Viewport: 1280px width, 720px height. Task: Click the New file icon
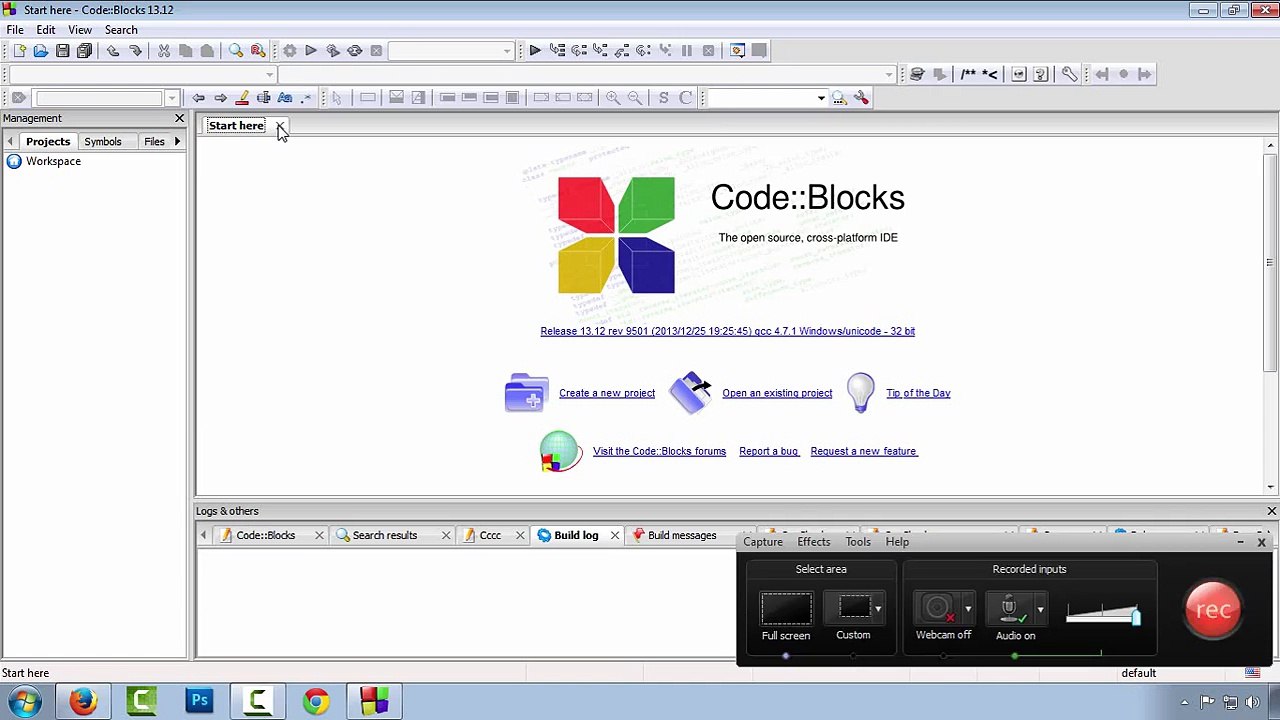19,51
